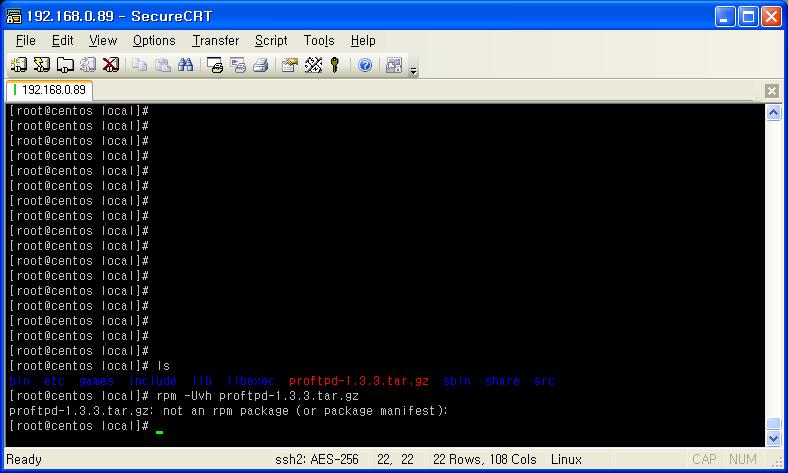Click 'share' directory in ls output
788x473 pixels.
pyautogui.click(x=503, y=381)
